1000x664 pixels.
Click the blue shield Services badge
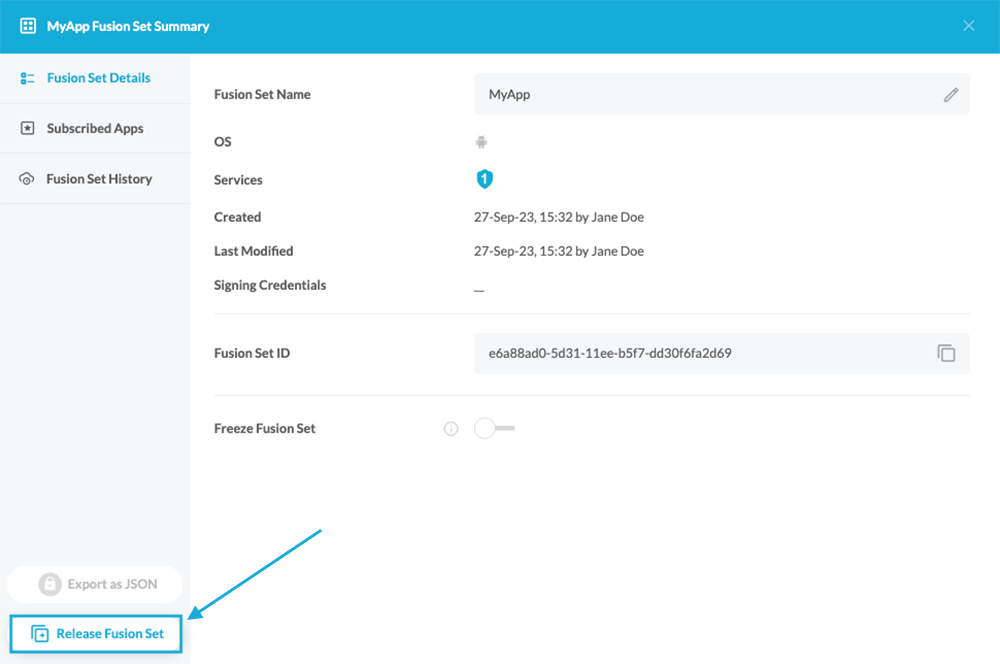[484, 179]
